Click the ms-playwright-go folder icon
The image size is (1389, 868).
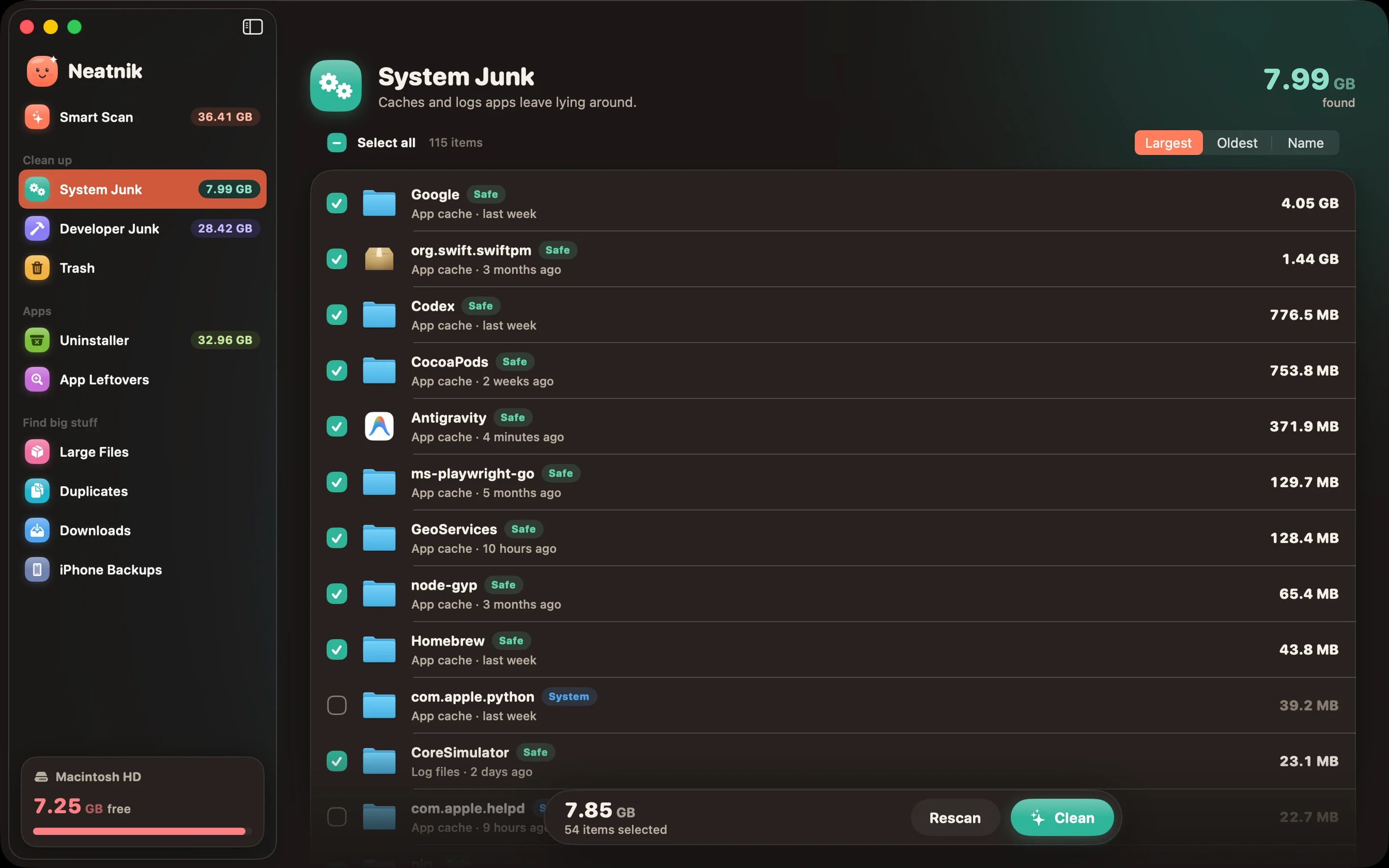(380, 482)
